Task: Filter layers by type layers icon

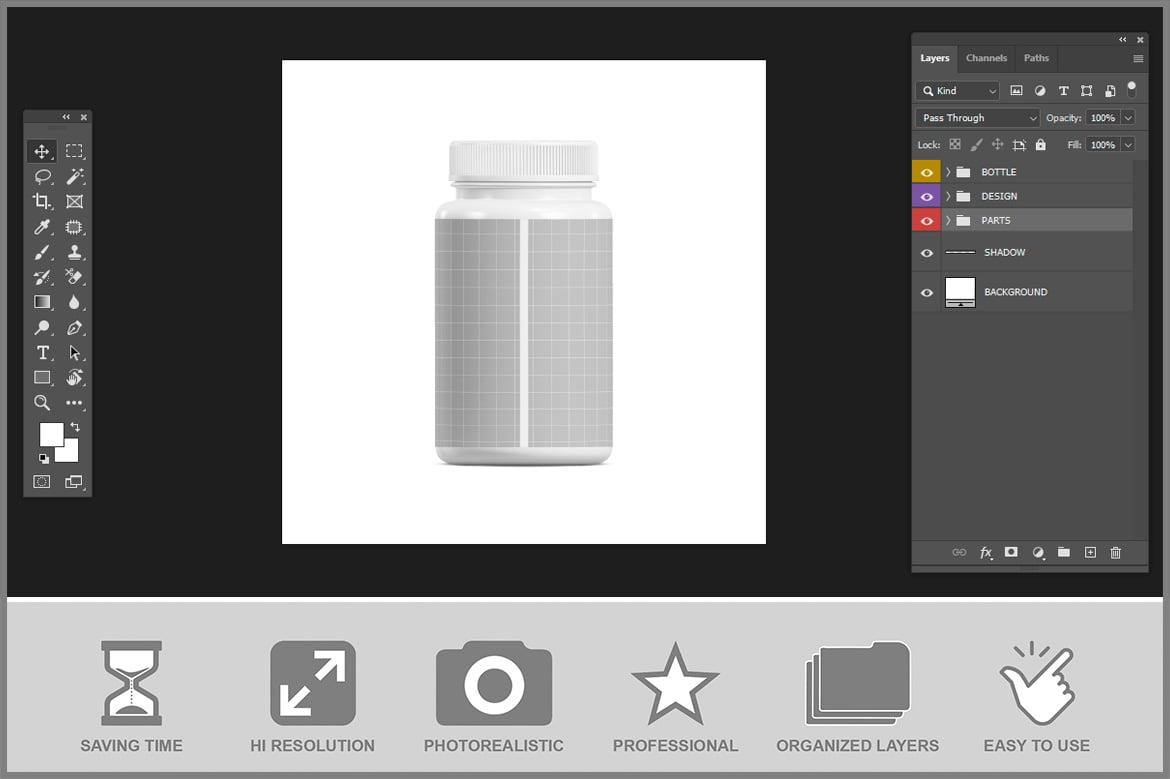Action: tap(1064, 91)
